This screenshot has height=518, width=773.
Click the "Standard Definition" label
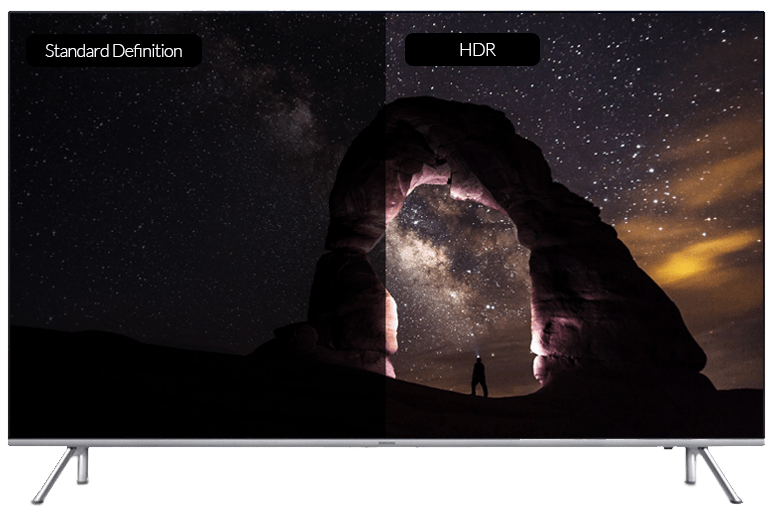pyautogui.click(x=114, y=51)
